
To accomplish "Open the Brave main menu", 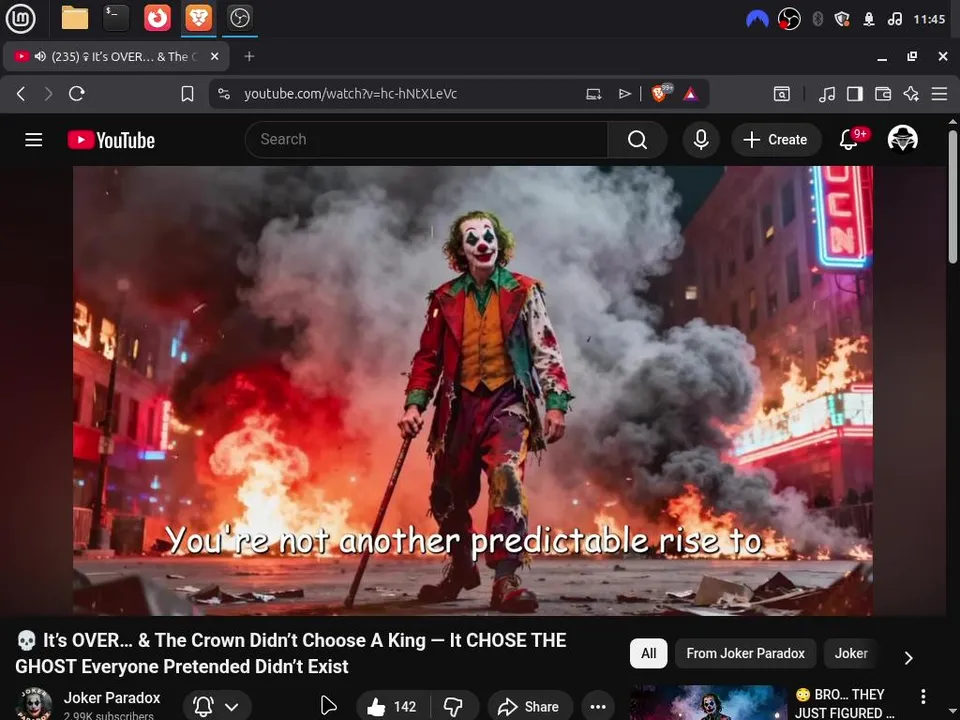I will point(939,94).
